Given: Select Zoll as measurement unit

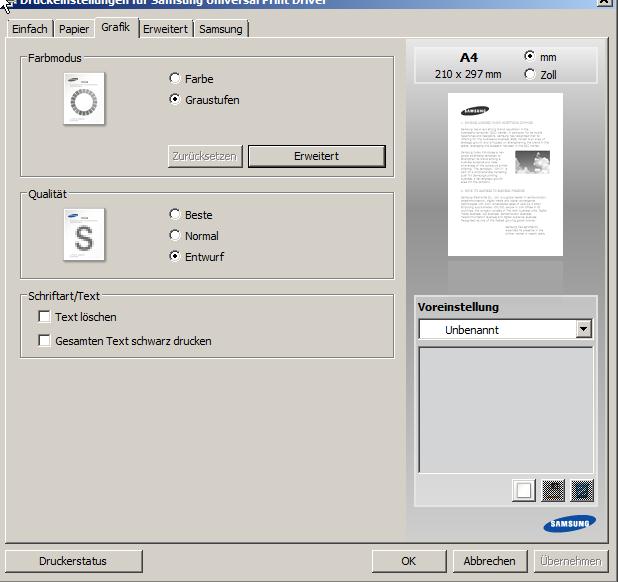Looking at the screenshot, I should click(530, 74).
